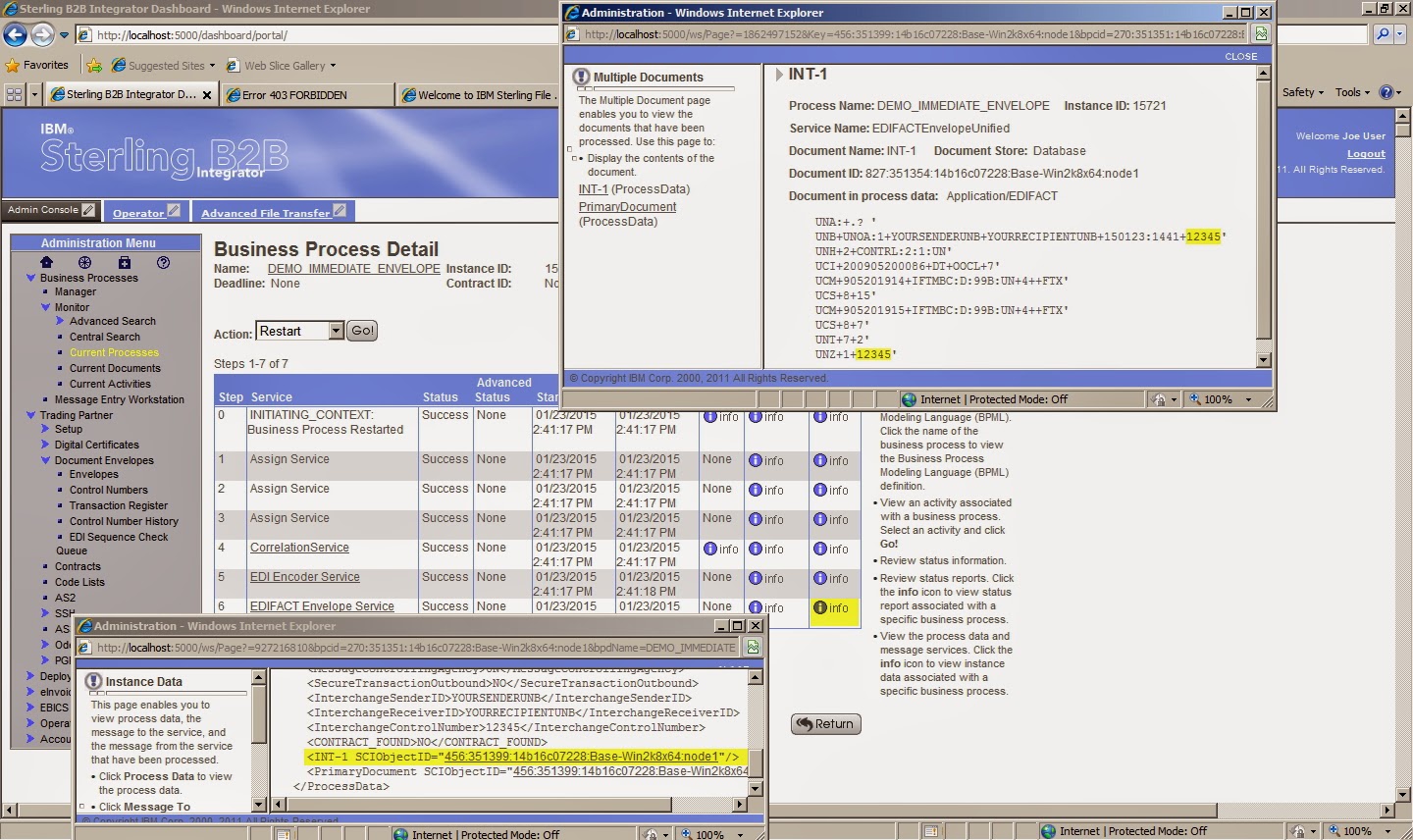
Task: Expand the EBICS tree node
Action: 30,708
